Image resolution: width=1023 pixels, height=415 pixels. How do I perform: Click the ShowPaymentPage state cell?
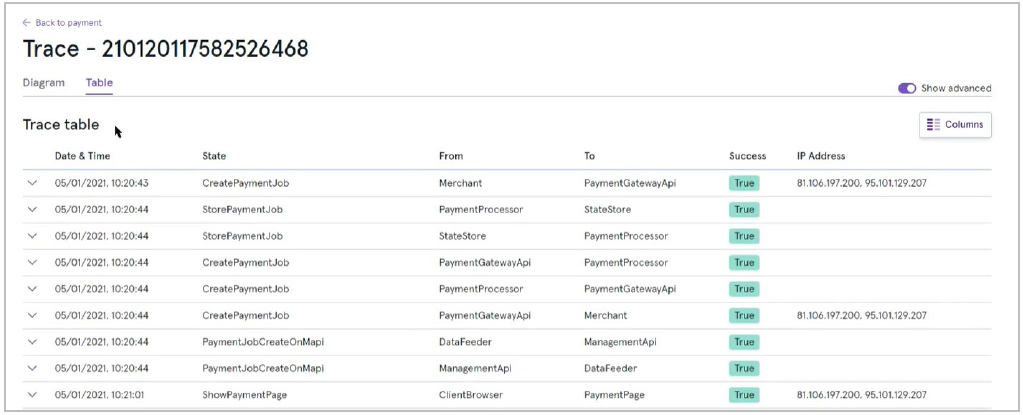(245, 395)
